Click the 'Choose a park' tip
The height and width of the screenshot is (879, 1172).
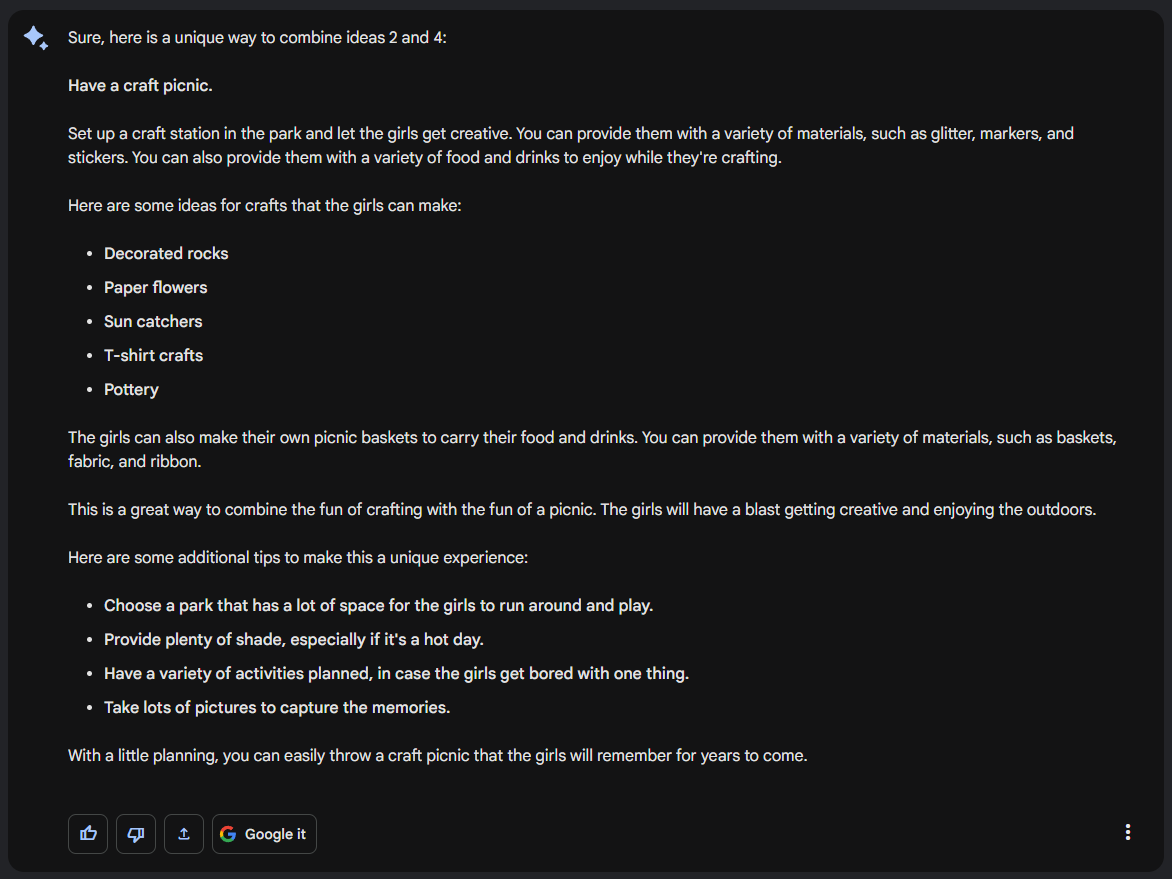click(x=378, y=606)
